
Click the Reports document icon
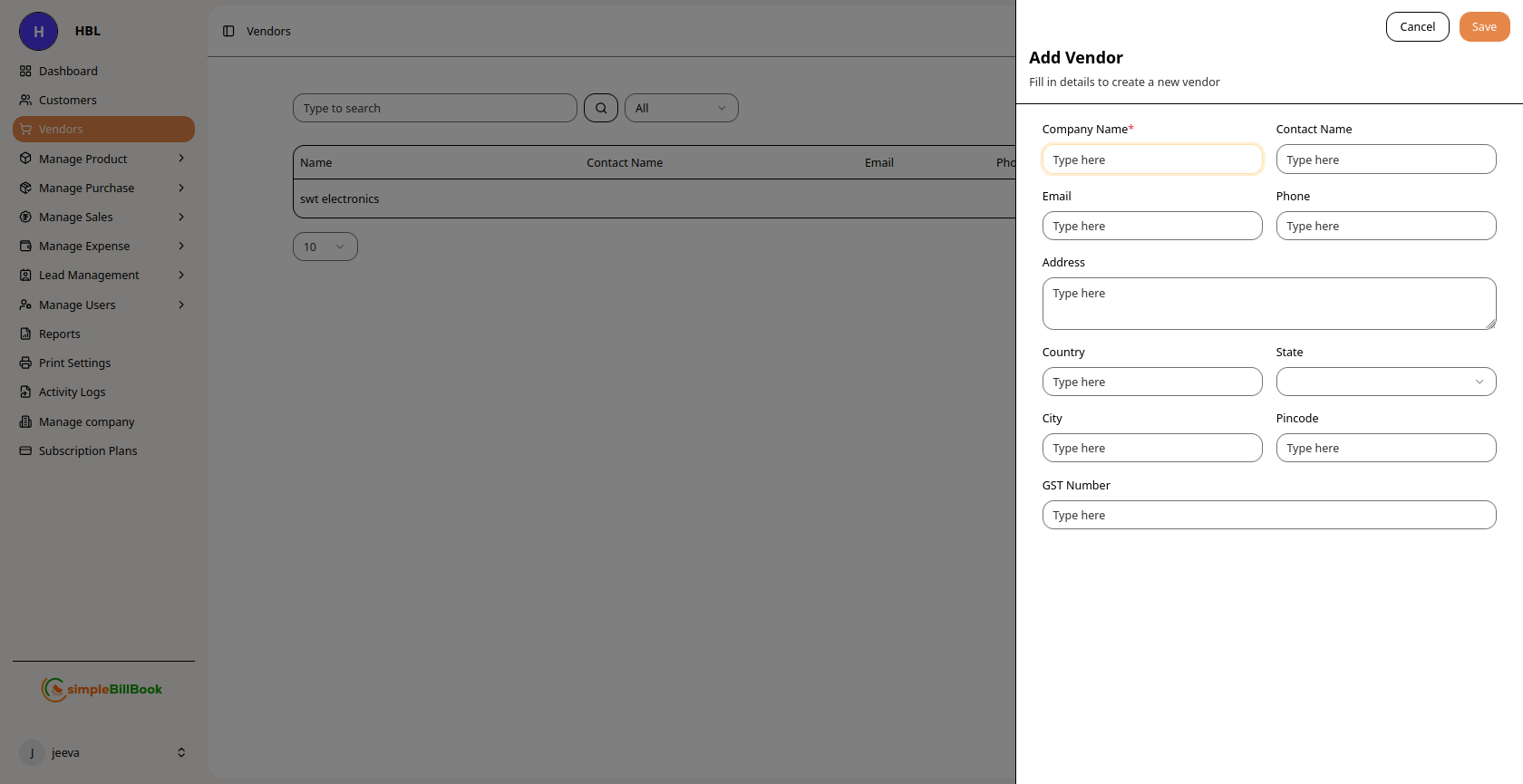(x=25, y=334)
